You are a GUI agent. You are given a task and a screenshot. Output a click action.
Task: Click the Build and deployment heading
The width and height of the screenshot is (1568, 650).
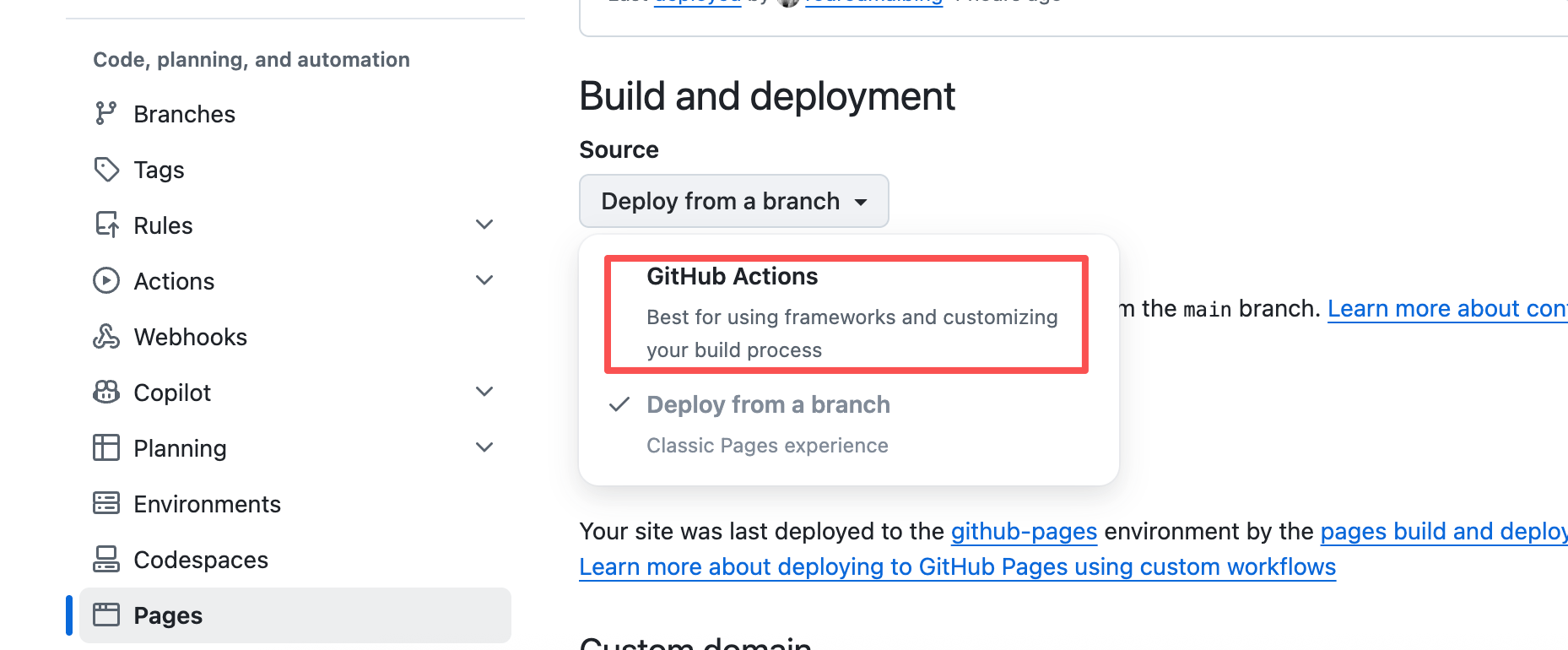pyautogui.click(x=767, y=96)
